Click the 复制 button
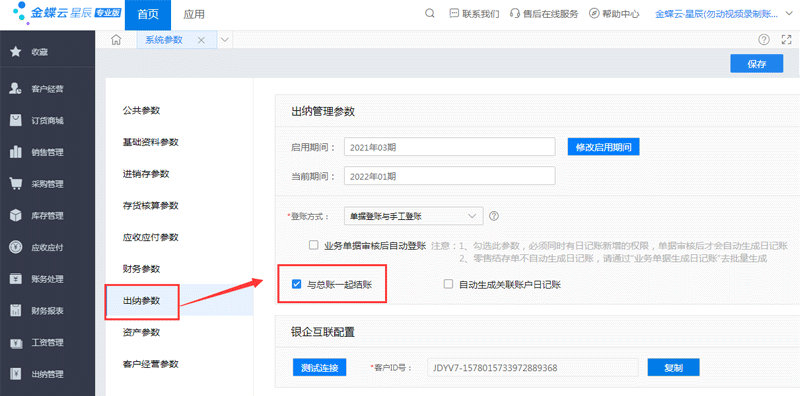The image size is (800, 396). tap(673, 367)
